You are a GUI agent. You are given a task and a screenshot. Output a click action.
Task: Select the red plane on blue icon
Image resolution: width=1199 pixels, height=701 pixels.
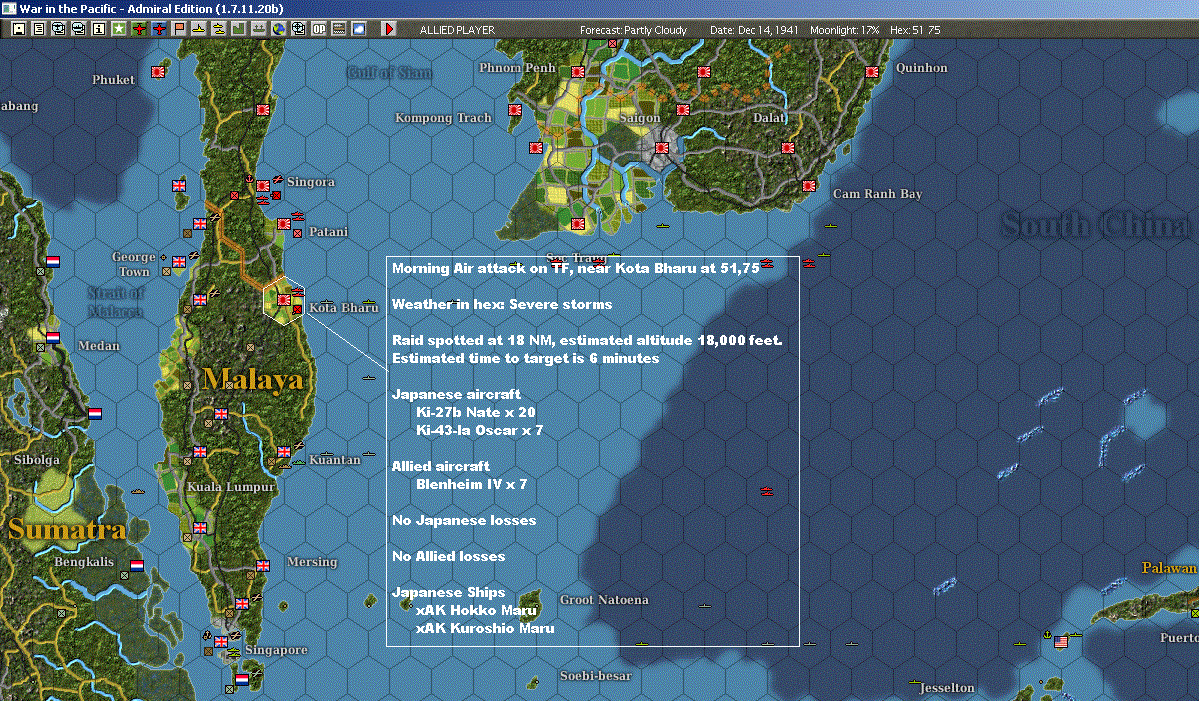pyautogui.click(x=159, y=29)
